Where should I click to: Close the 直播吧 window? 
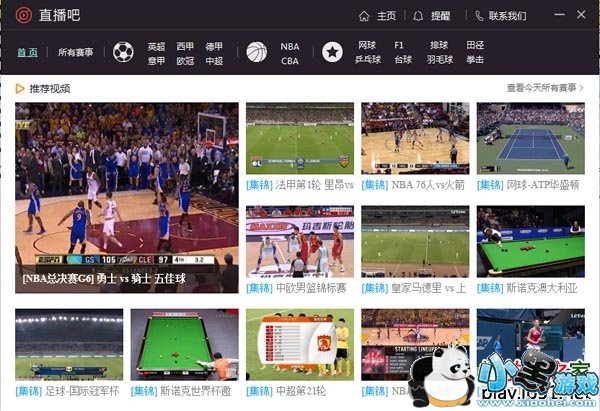point(581,15)
